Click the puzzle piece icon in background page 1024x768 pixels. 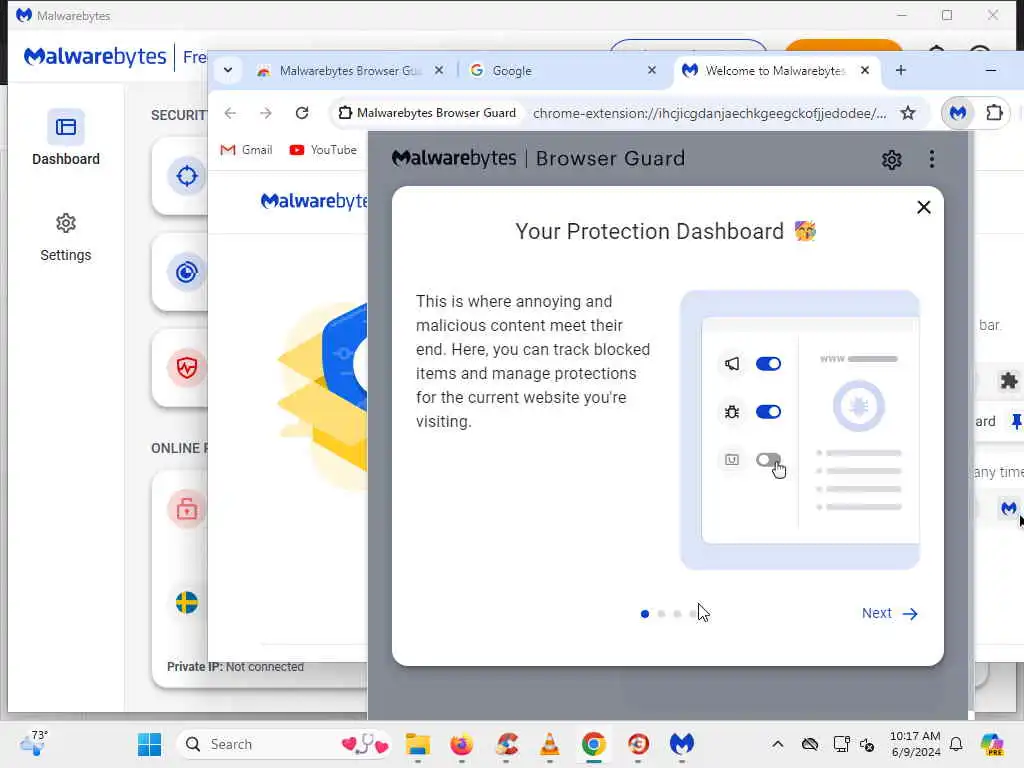click(x=1009, y=381)
